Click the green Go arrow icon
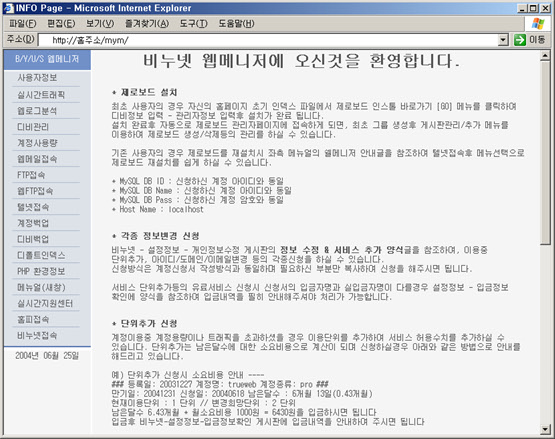The height and width of the screenshot is (439, 555). (x=520, y=40)
